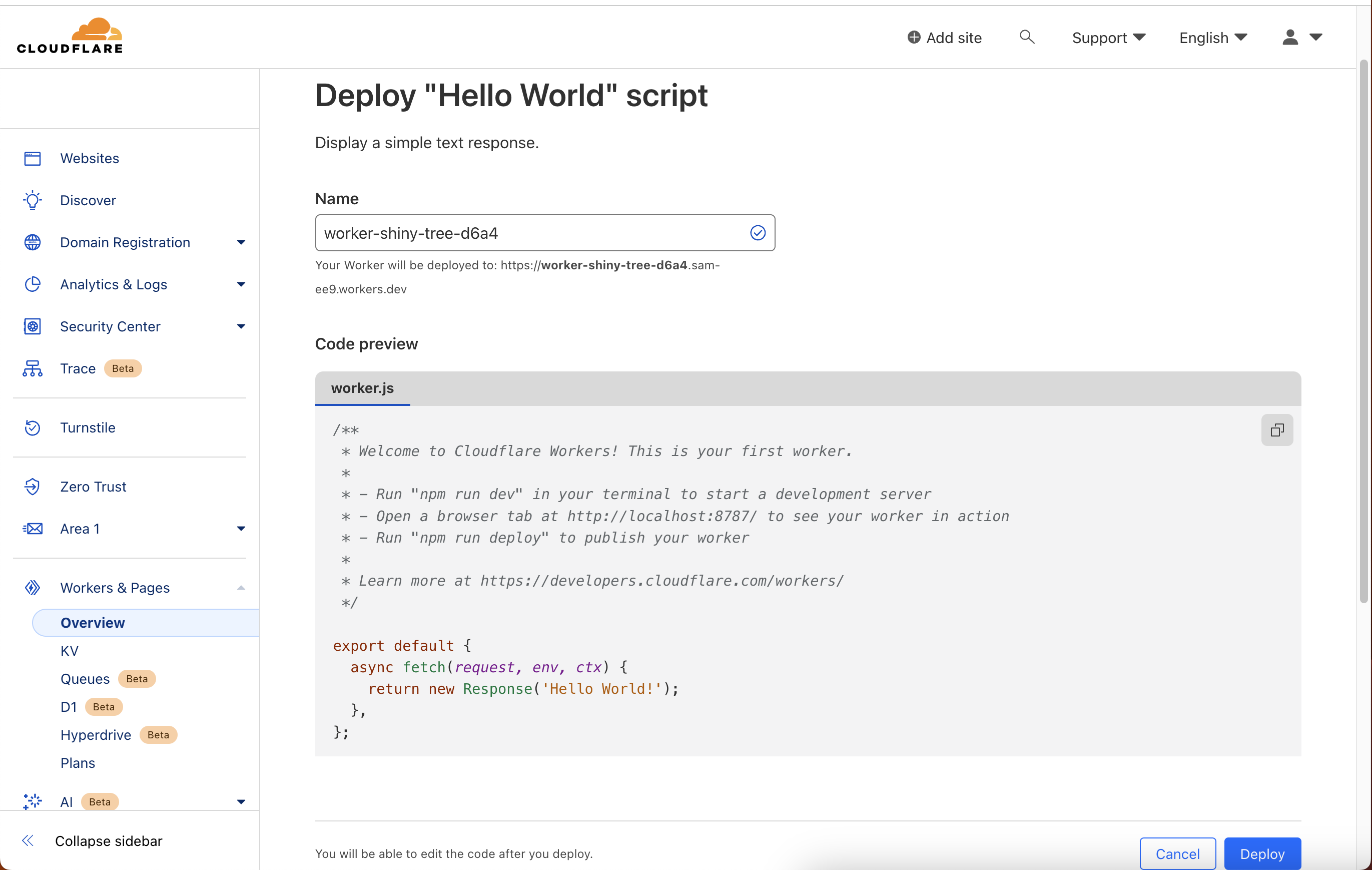1372x870 pixels.
Task: Click the Domain Registration globe icon
Action: [x=33, y=242]
